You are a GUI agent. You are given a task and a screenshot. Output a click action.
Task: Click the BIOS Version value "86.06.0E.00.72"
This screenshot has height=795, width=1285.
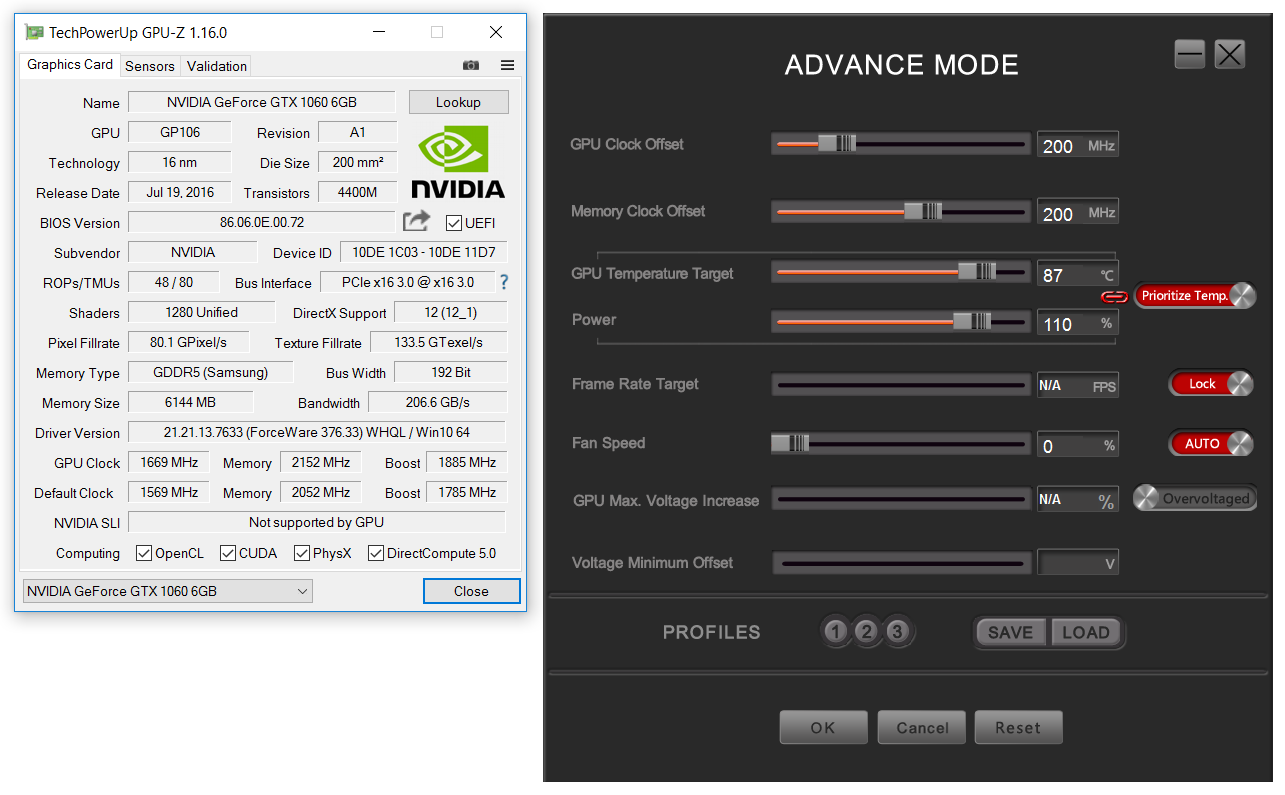click(262, 222)
